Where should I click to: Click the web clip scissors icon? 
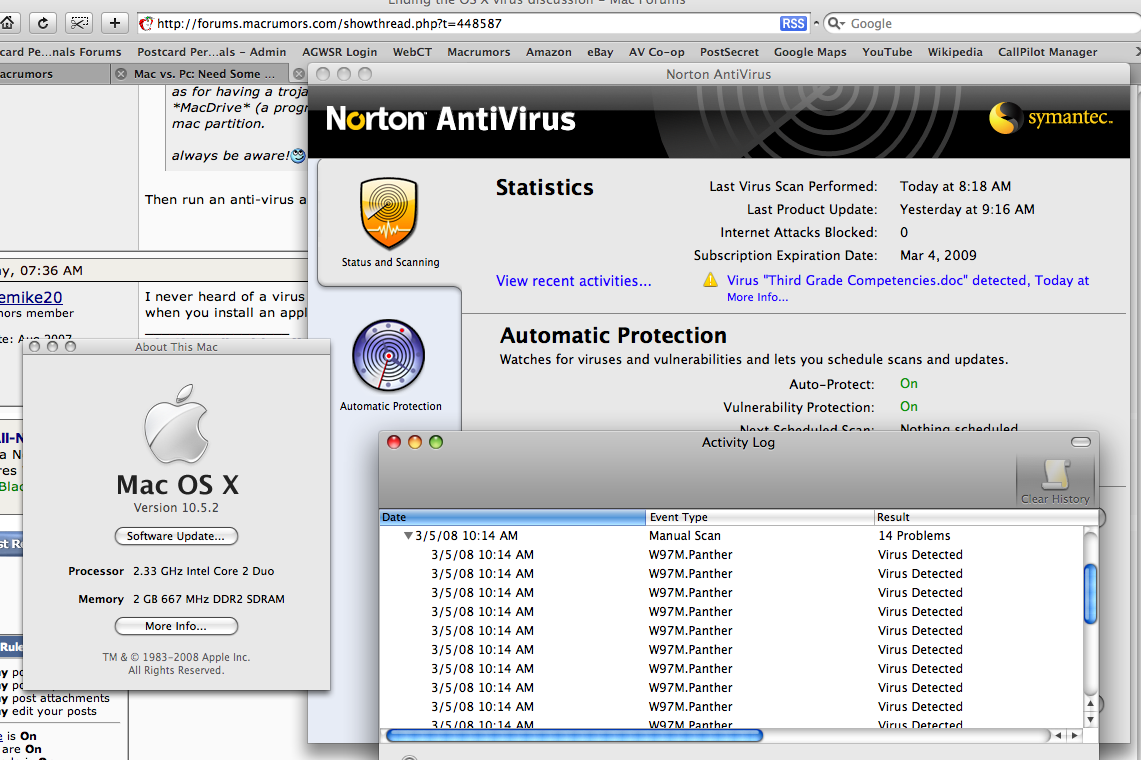(x=79, y=23)
